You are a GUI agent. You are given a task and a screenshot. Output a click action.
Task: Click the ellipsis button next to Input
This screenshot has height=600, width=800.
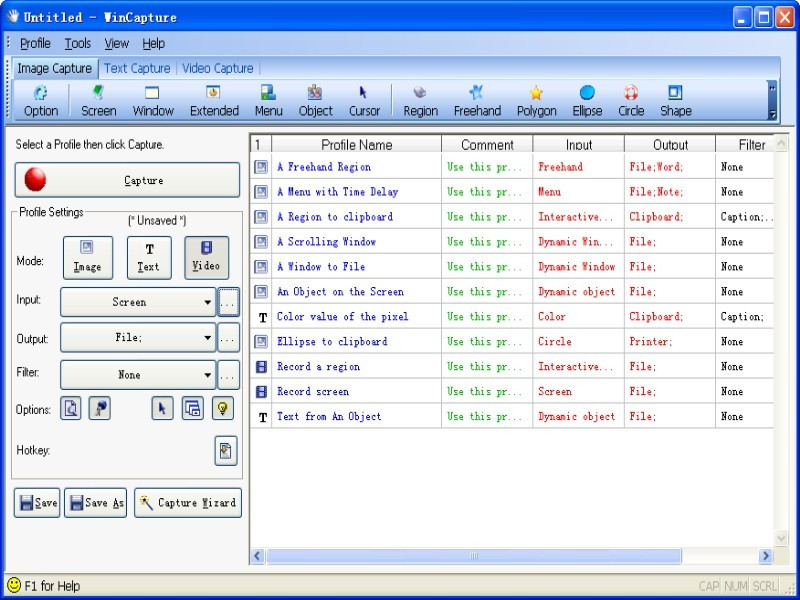coord(228,302)
